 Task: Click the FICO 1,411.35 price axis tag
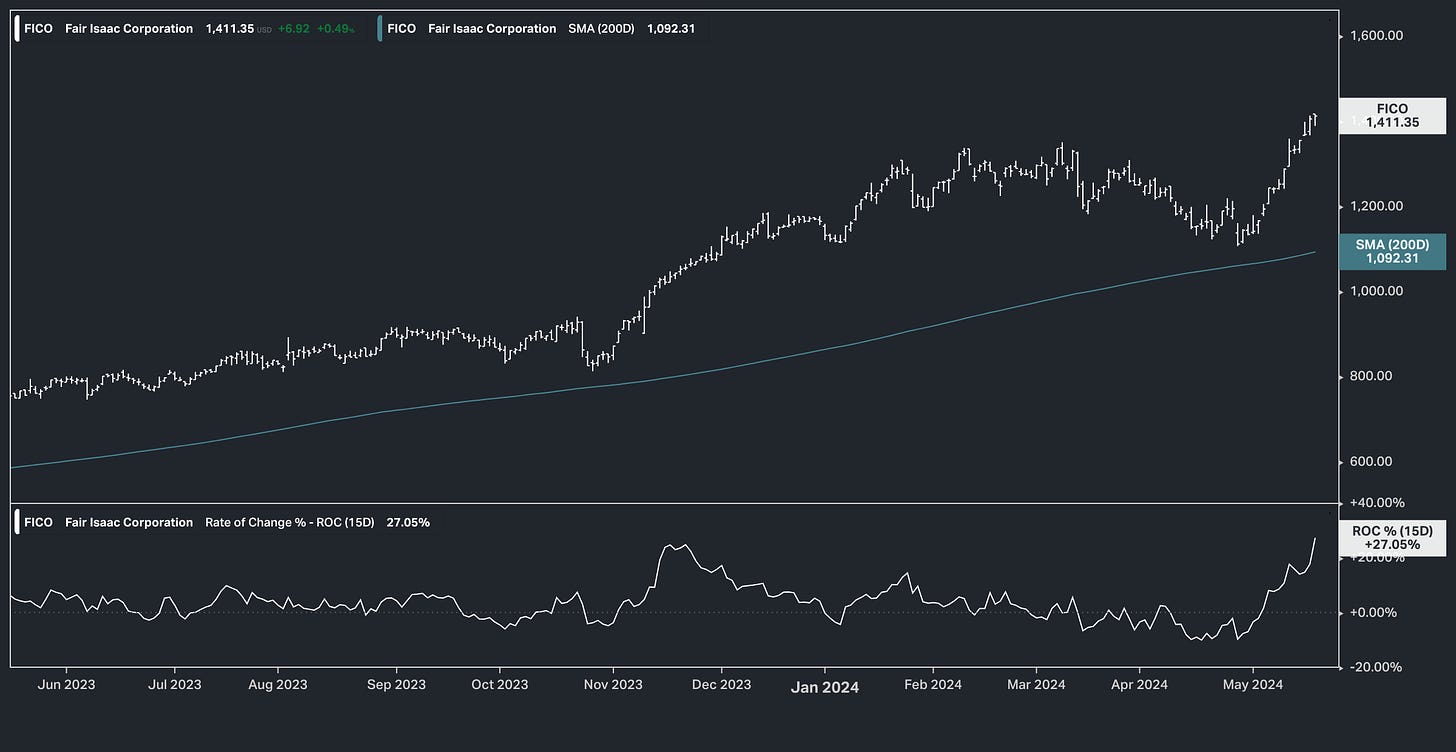(x=1392, y=116)
